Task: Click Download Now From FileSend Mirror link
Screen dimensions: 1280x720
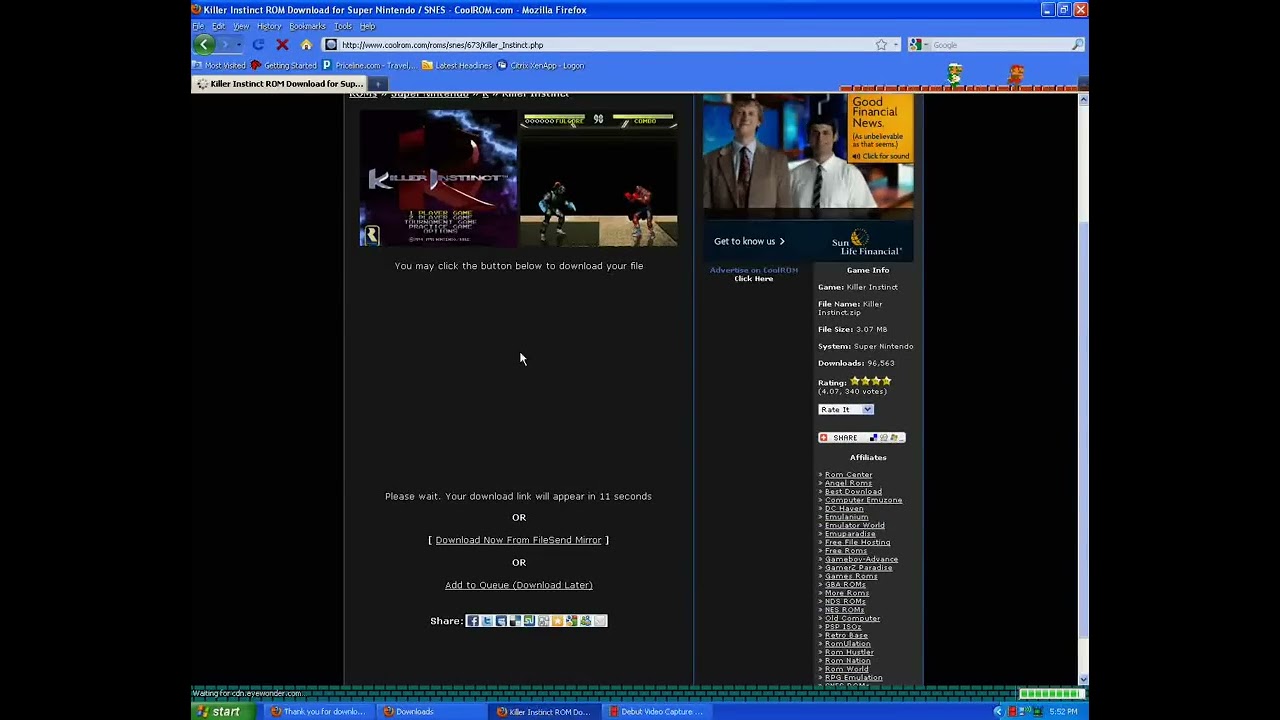Action: coord(518,540)
